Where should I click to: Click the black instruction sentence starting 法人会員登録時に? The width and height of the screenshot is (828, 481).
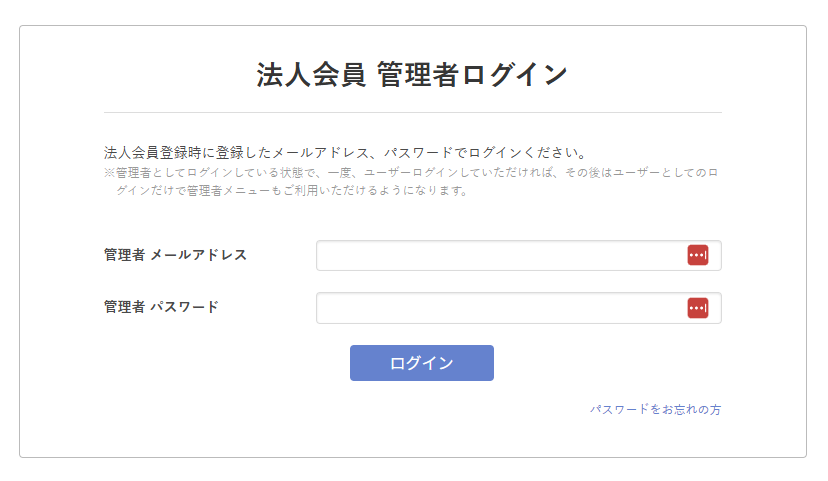click(x=344, y=153)
